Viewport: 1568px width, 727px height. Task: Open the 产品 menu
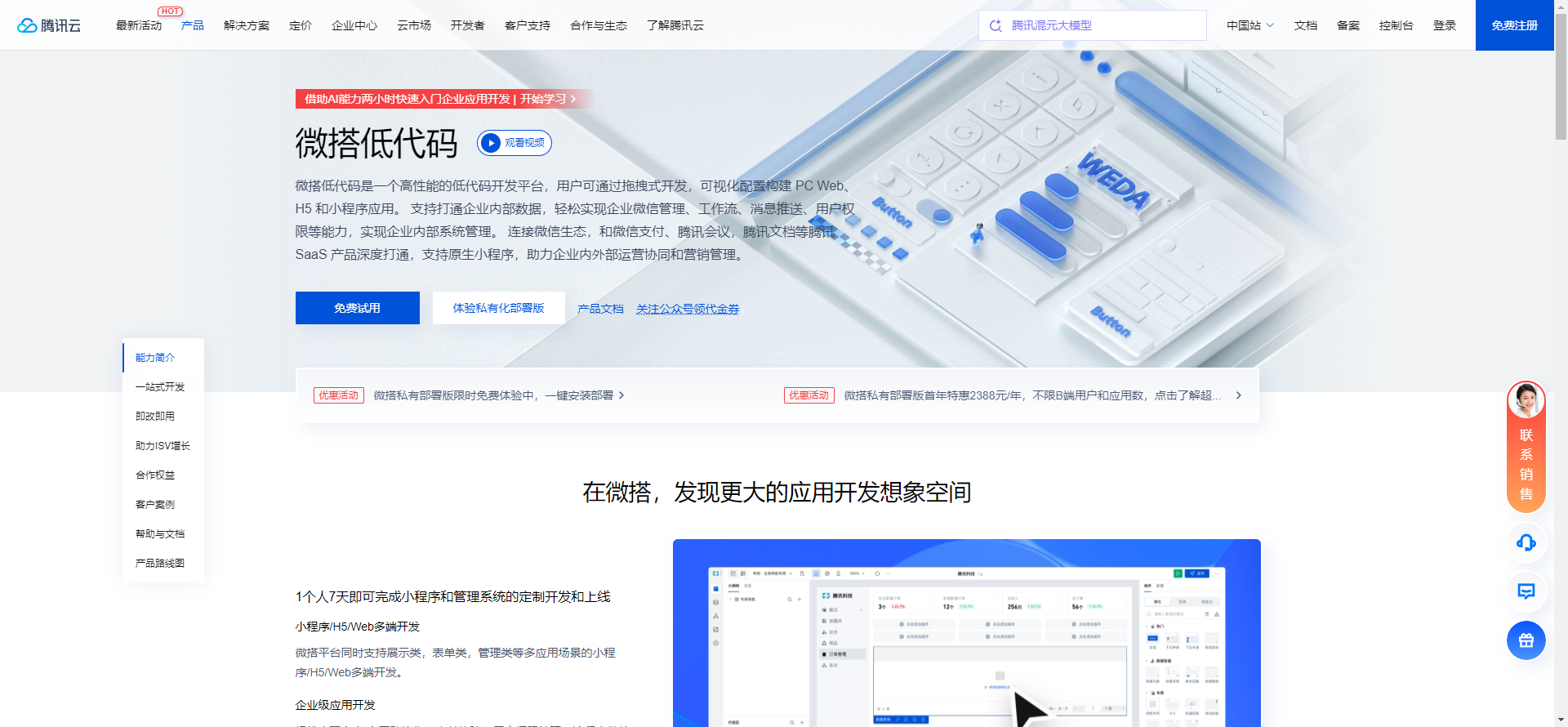[x=193, y=25]
